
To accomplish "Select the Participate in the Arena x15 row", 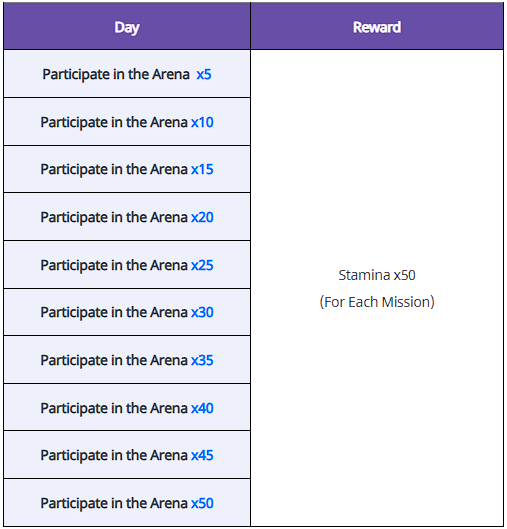I will (127, 169).
